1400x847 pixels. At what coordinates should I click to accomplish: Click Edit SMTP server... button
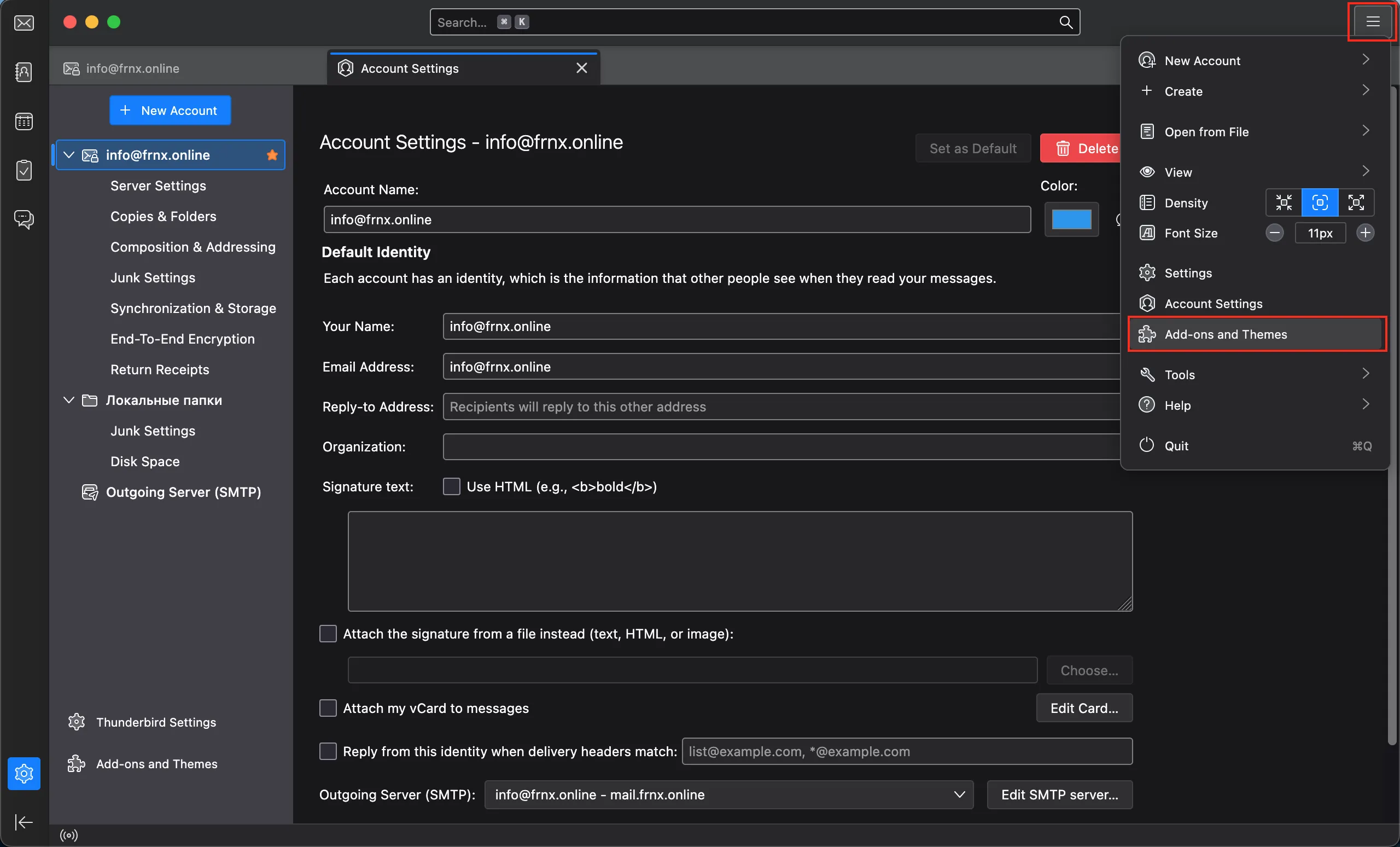coord(1059,794)
